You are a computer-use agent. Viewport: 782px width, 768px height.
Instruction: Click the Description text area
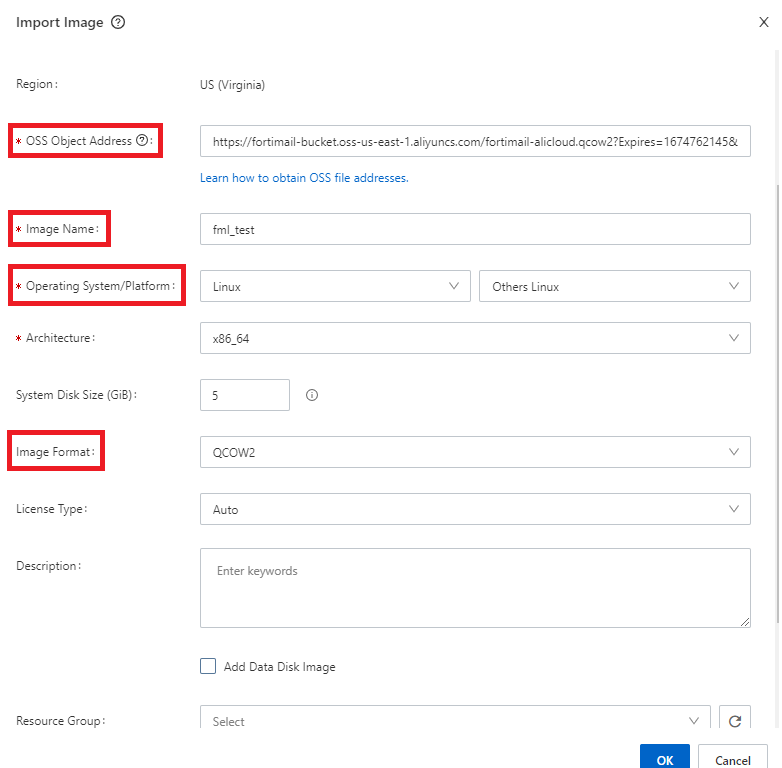(475, 588)
